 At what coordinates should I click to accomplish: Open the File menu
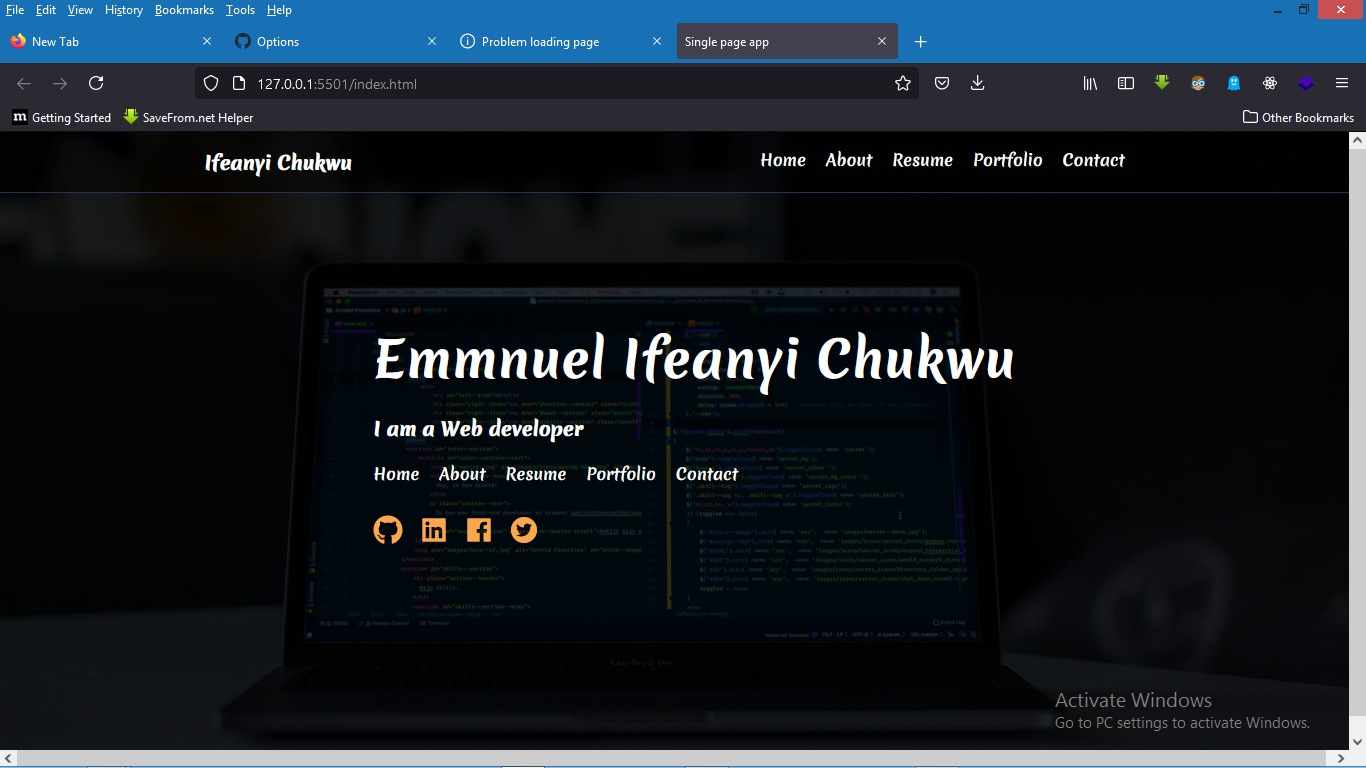15,10
